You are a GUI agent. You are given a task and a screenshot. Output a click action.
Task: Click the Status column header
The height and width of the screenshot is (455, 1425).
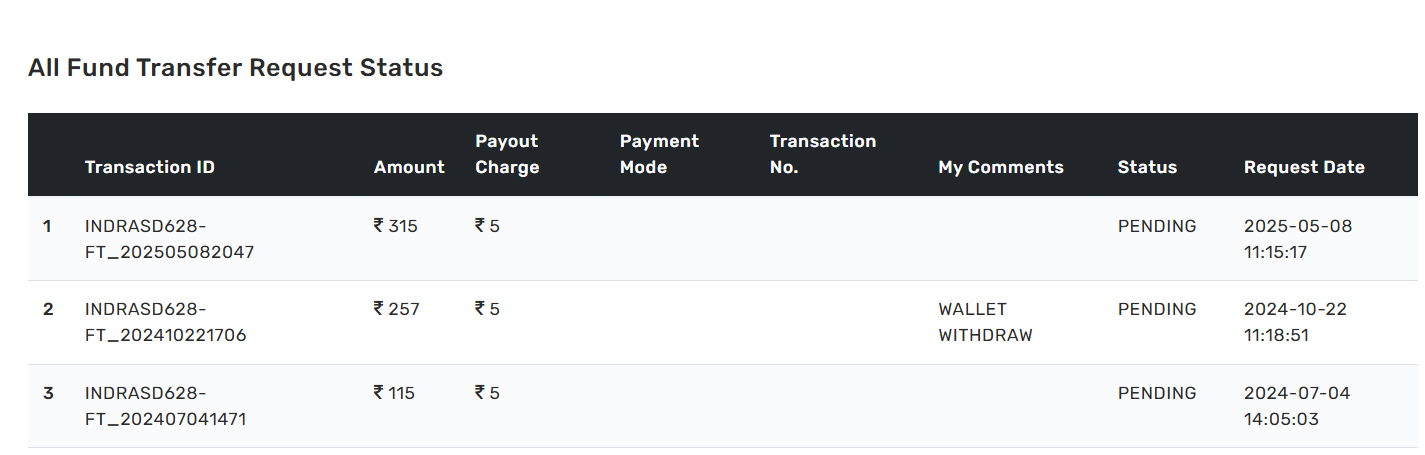[1147, 167]
